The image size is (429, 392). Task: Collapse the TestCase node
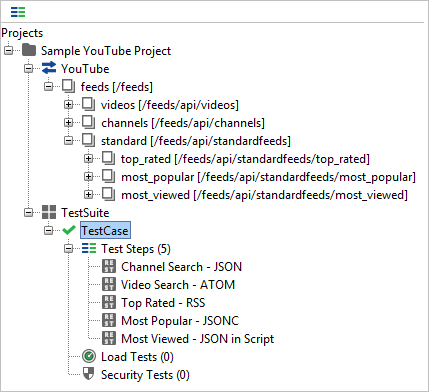coord(49,231)
